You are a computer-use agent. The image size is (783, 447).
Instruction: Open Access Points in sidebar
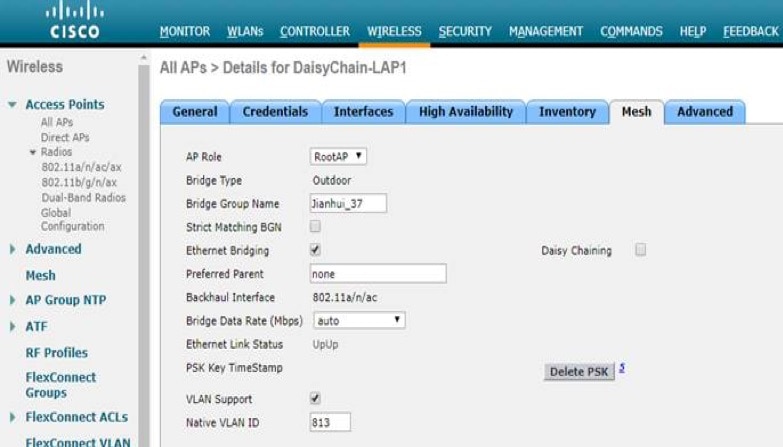[65, 104]
